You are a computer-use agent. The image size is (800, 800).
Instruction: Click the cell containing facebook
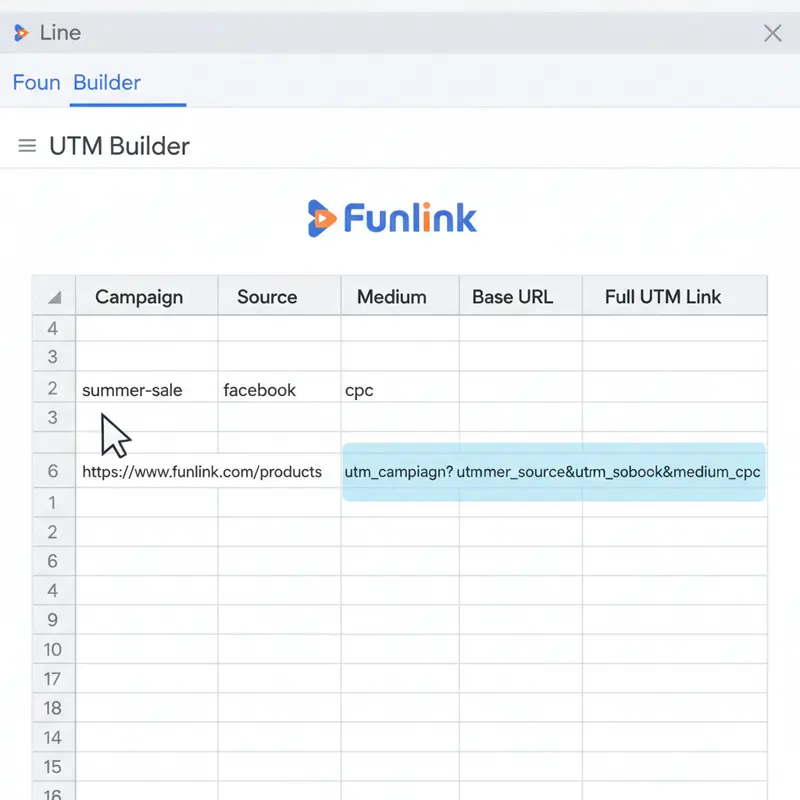pos(260,389)
